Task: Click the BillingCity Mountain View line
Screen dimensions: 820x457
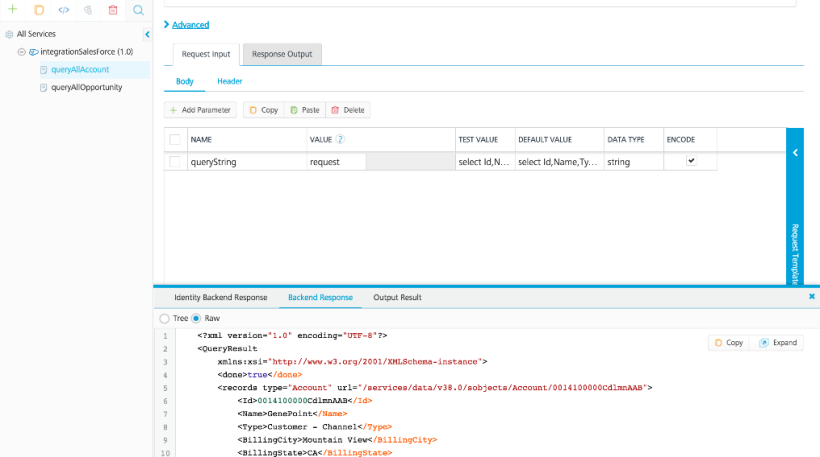Action: (x=337, y=440)
